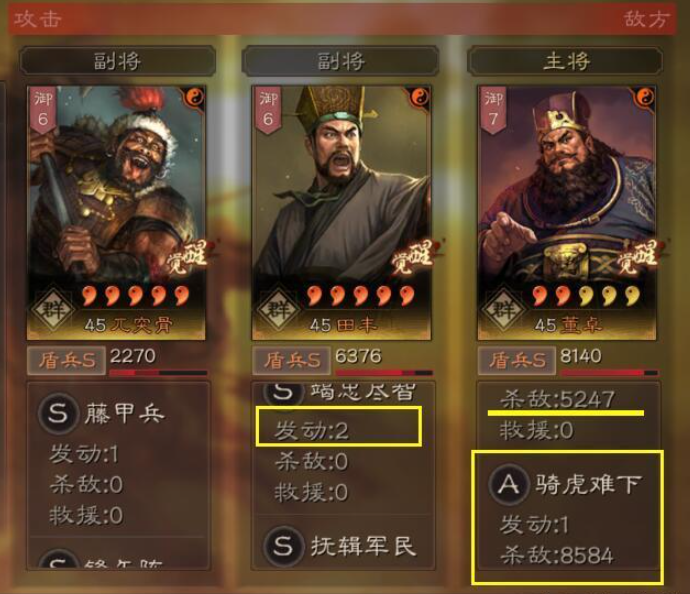Click the 盾兵S troop label under 兀突骨
This screenshot has width=690, height=594.
pyautogui.click(x=66, y=361)
